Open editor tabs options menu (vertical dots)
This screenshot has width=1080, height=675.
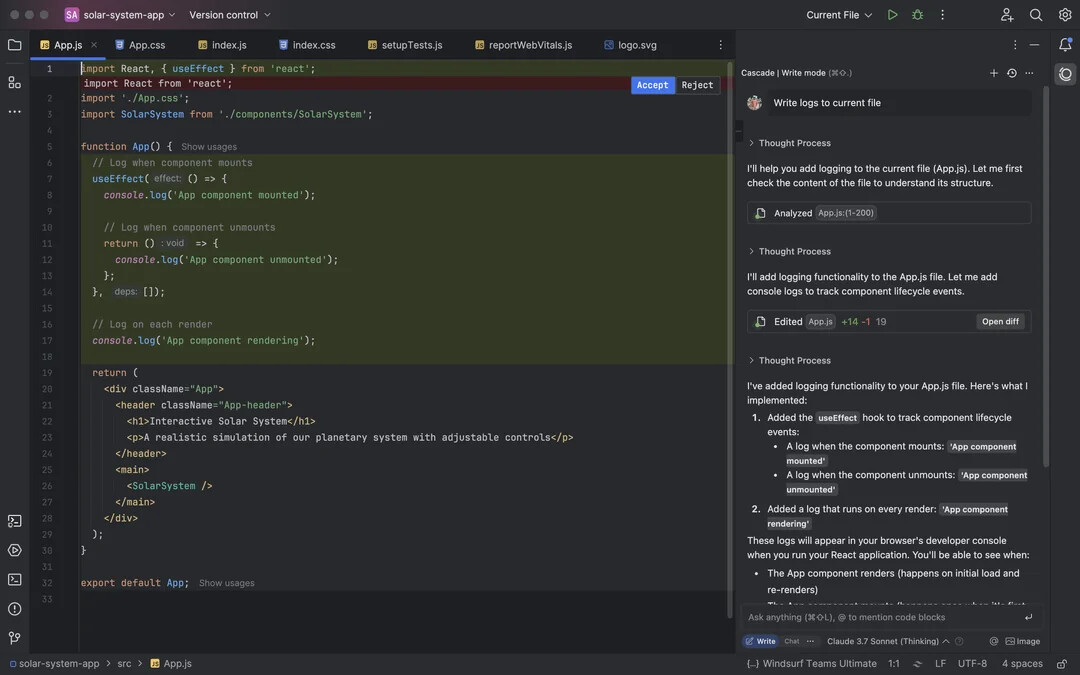[720, 45]
